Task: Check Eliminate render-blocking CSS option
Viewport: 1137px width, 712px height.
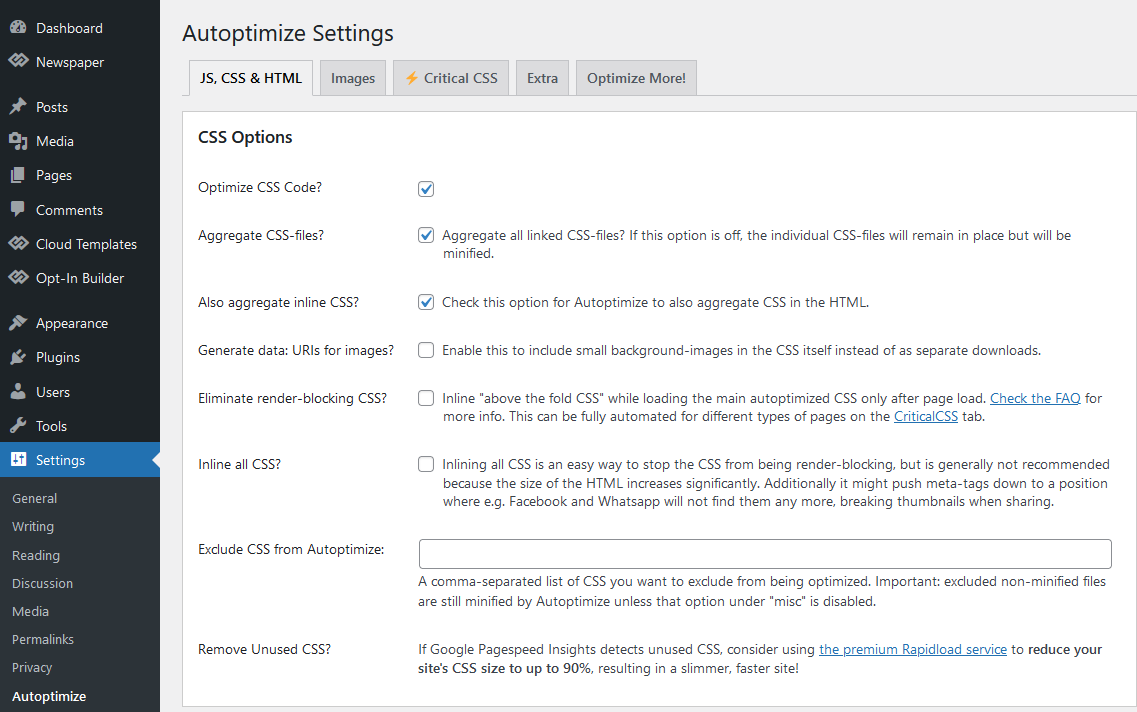Action: point(426,398)
